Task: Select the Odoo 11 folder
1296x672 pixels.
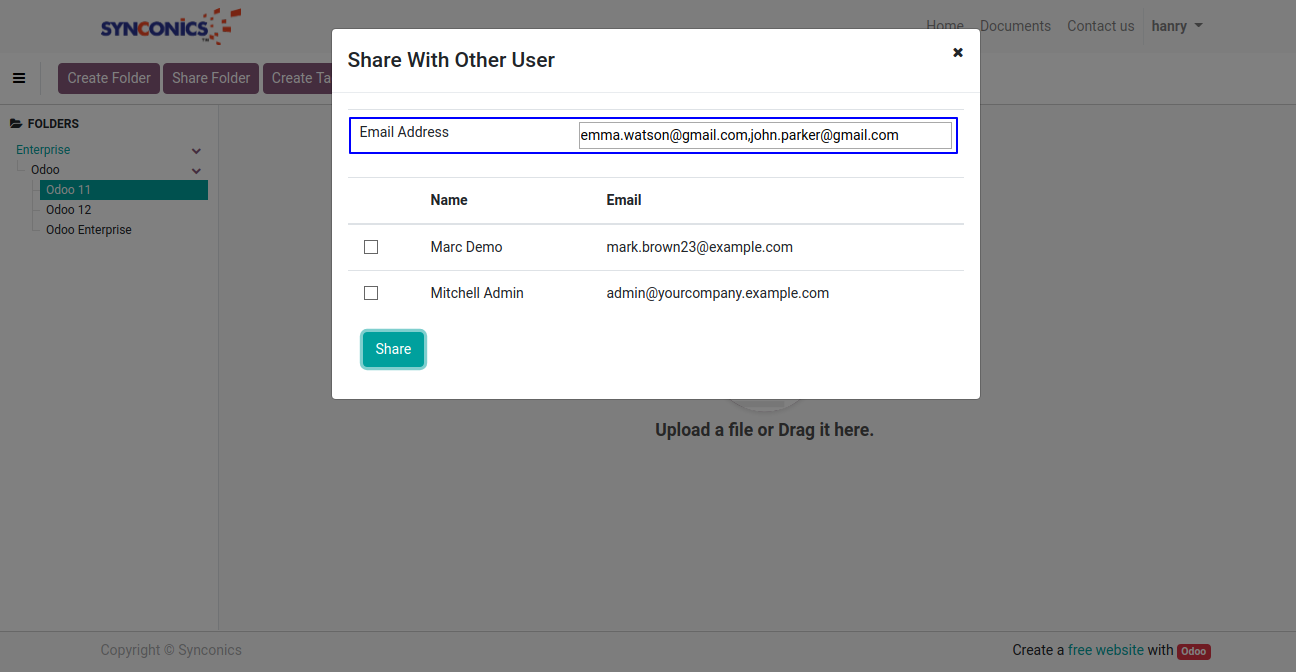Action: tap(68, 190)
